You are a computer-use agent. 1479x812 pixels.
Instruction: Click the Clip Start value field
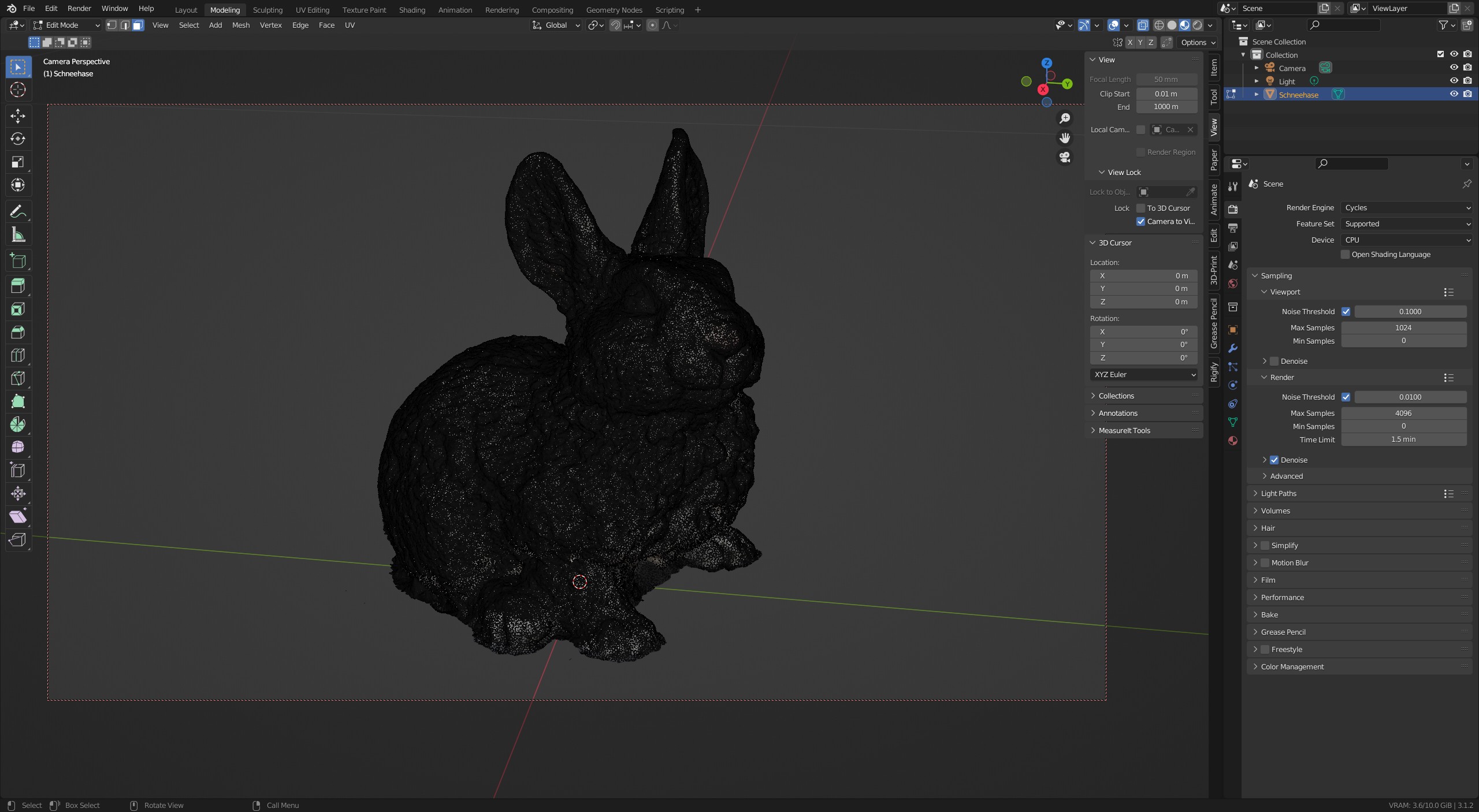(x=1166, y=94)
